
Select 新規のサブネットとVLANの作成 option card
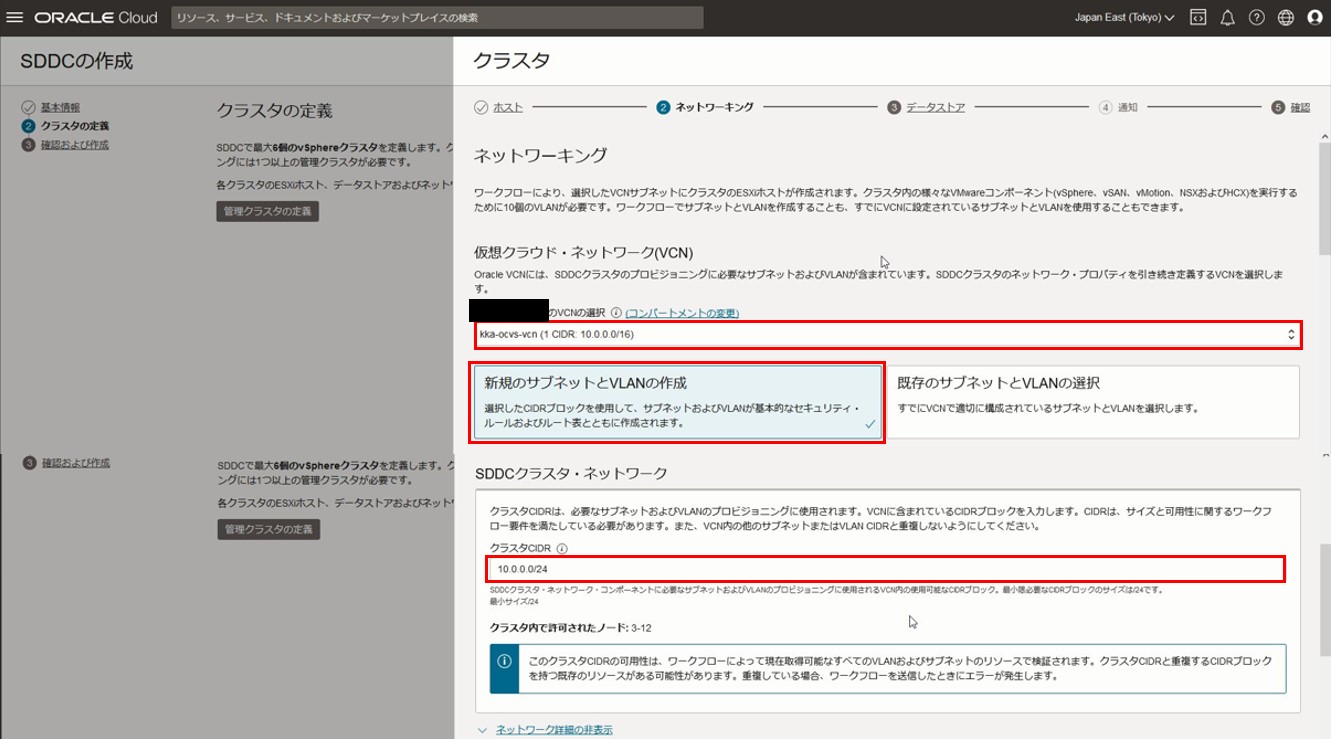pyautogui.click(x=677, y=402)
